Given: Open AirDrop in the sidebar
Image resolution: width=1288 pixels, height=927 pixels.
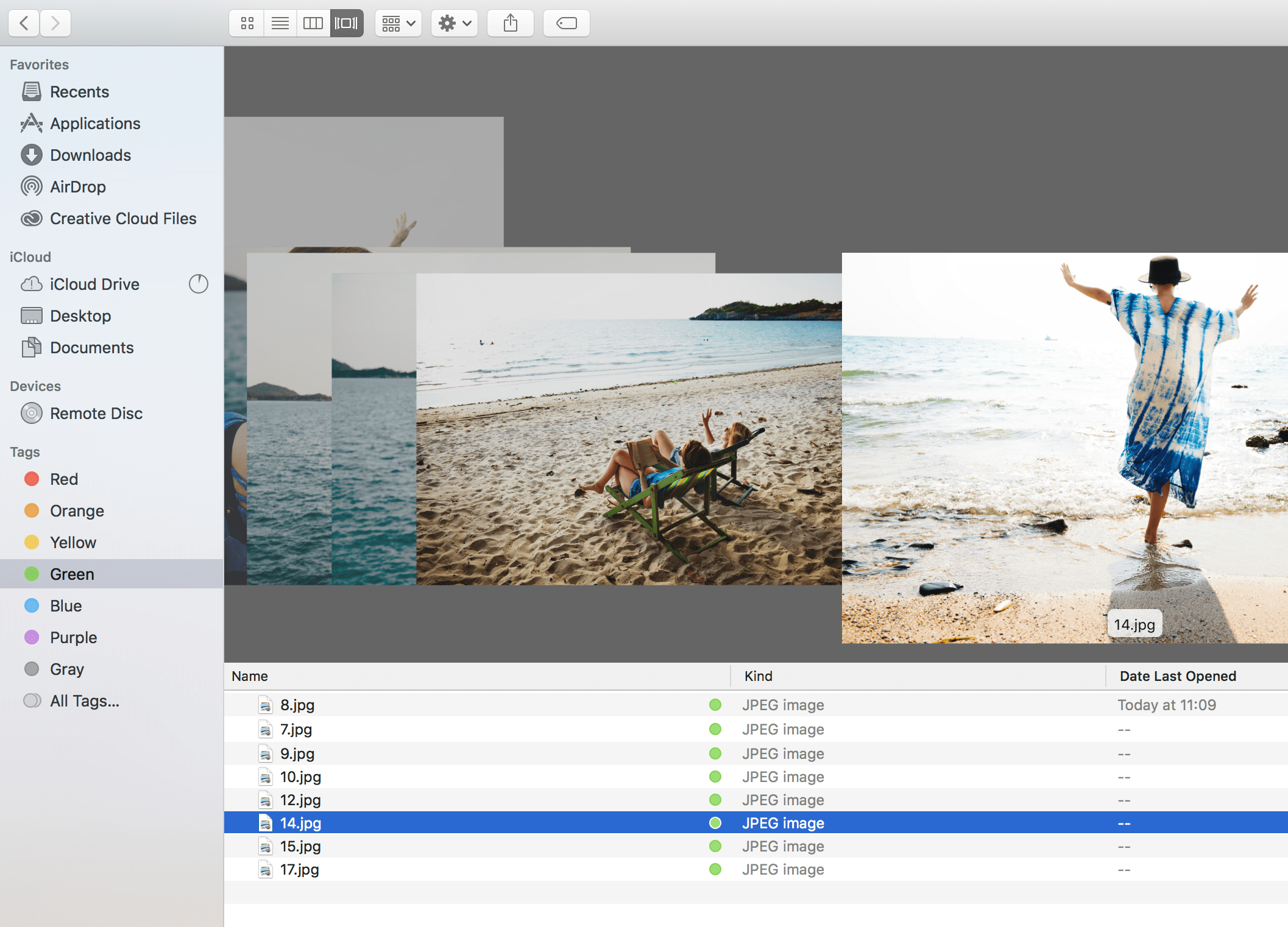Looking at the screenshot, I should pos(78,187).
